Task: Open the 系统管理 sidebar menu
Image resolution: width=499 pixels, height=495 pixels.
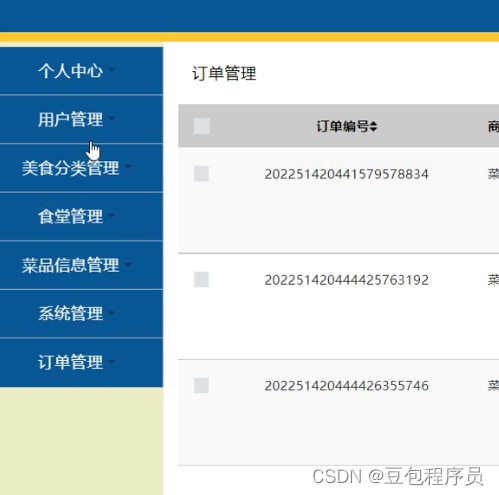Action: click(81, 313)
